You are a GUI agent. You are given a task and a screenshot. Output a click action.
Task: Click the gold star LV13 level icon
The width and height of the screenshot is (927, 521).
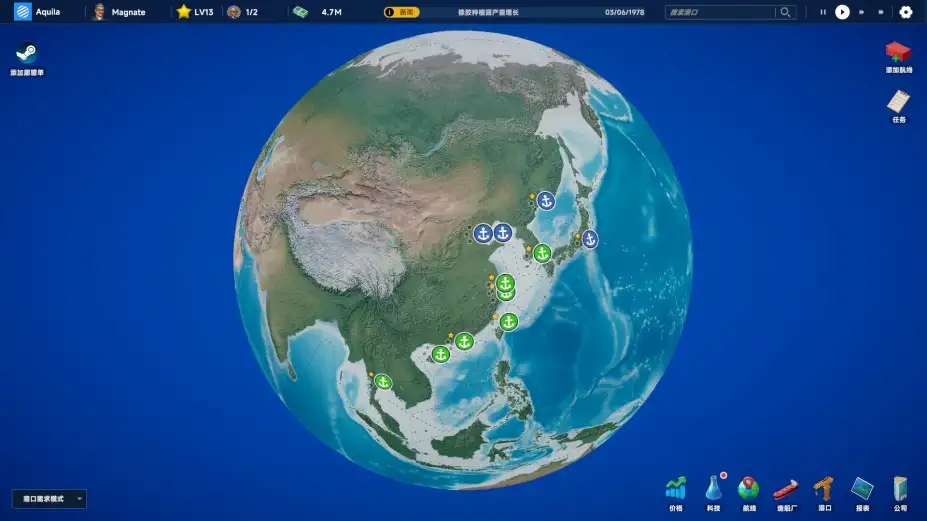[183, 11]
